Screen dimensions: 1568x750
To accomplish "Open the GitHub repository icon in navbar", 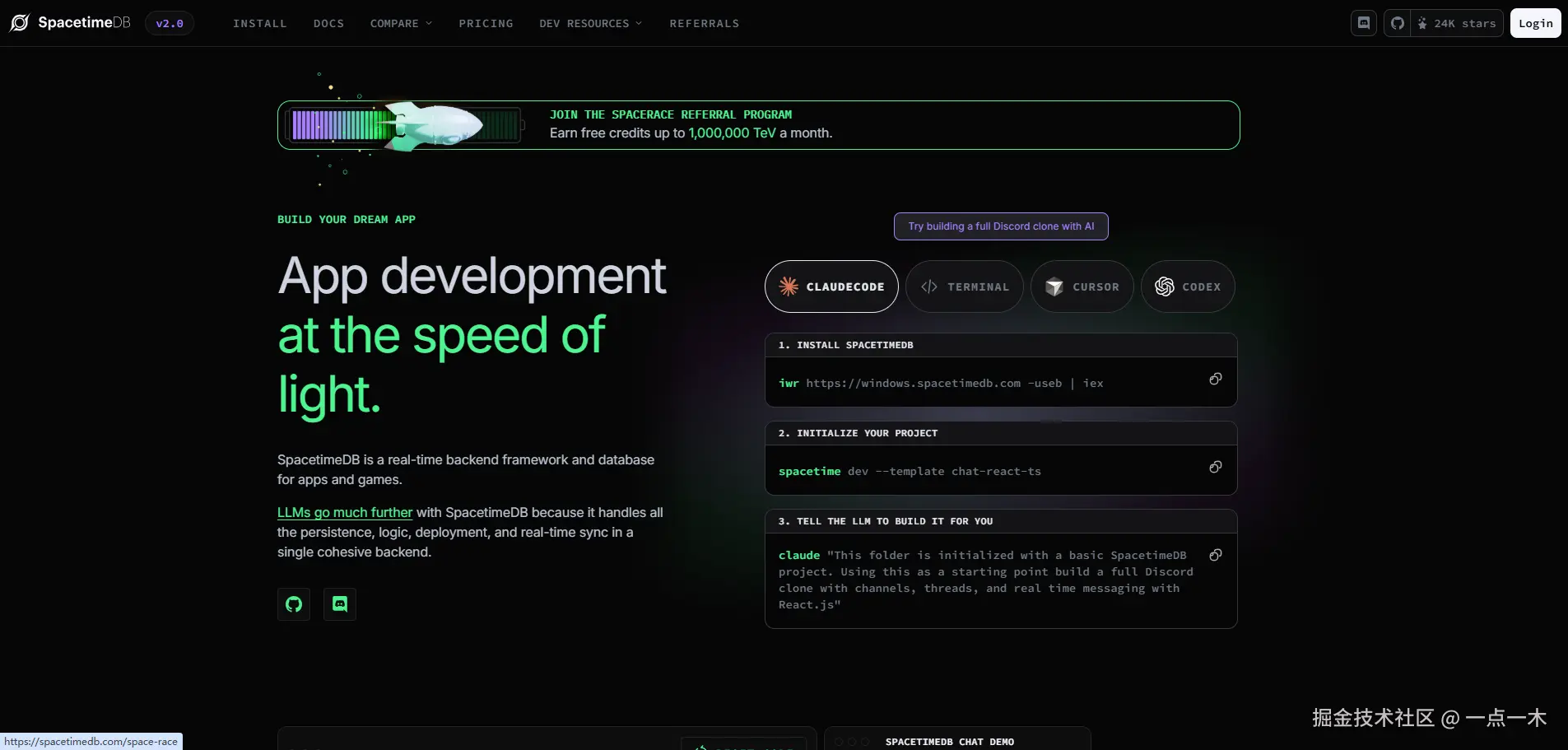I will click(x=1397, y=22).
